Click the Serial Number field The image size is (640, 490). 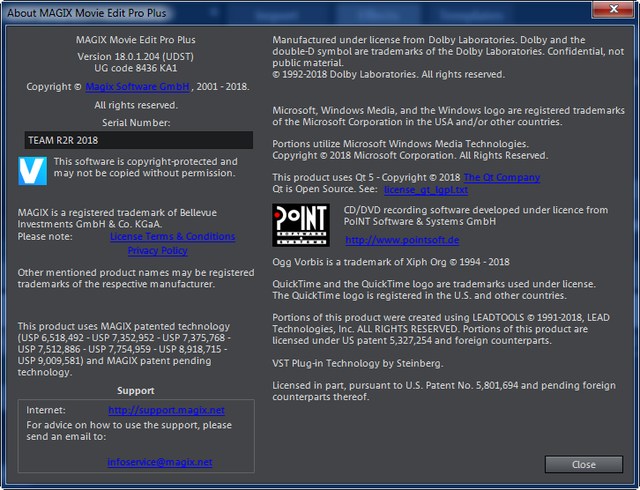(x=139, y=140)
